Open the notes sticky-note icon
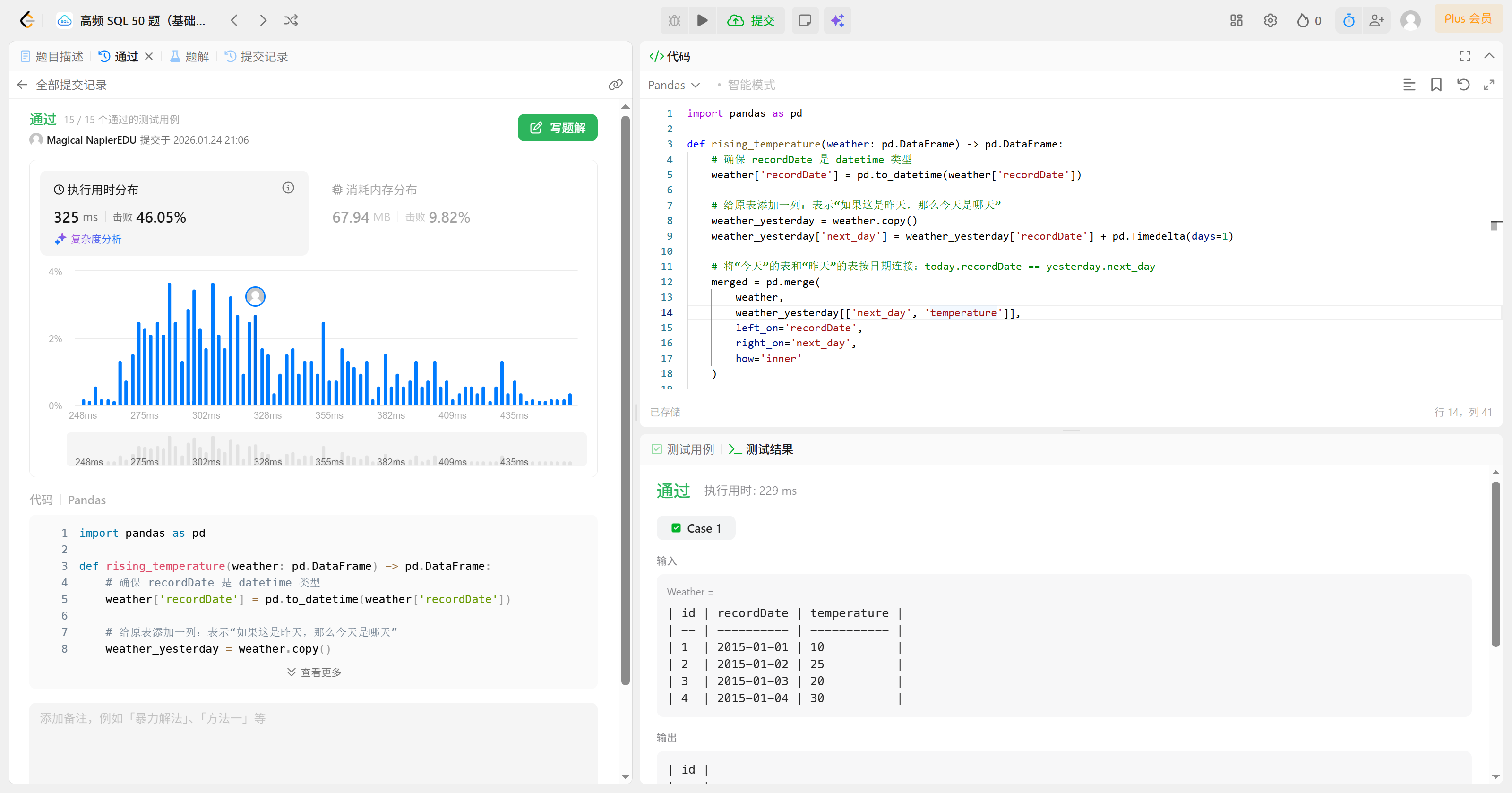 point(805,20)
